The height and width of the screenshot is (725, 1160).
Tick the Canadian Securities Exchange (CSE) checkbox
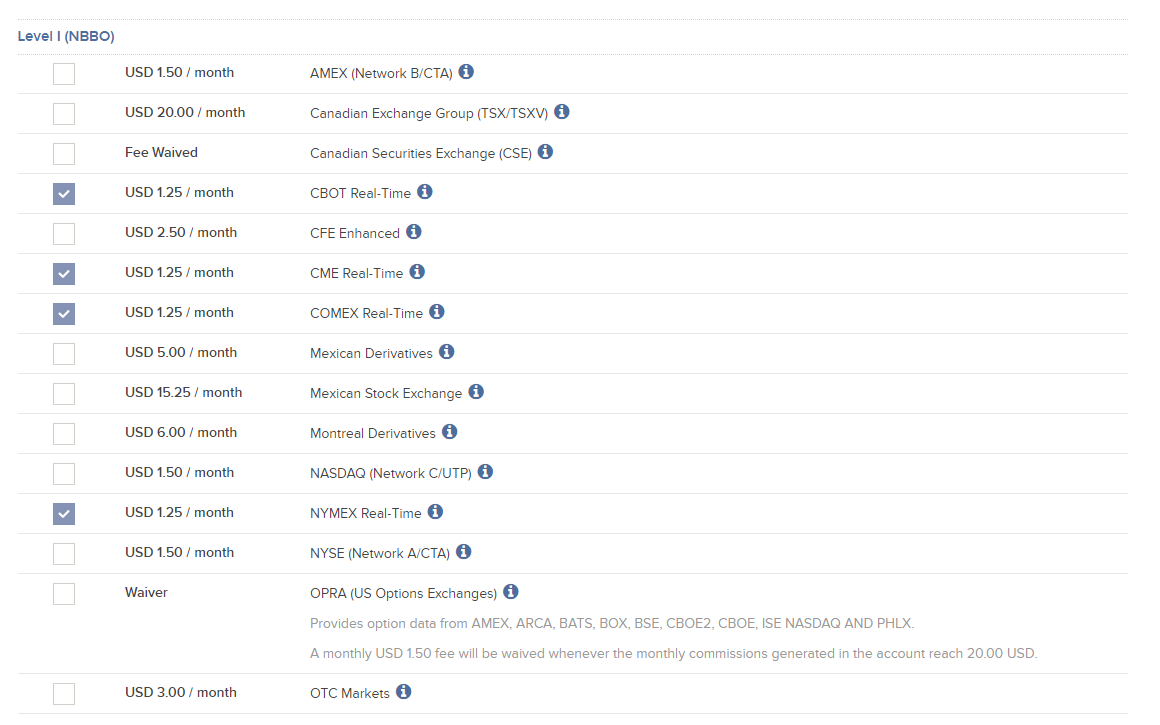coord(64,154)
